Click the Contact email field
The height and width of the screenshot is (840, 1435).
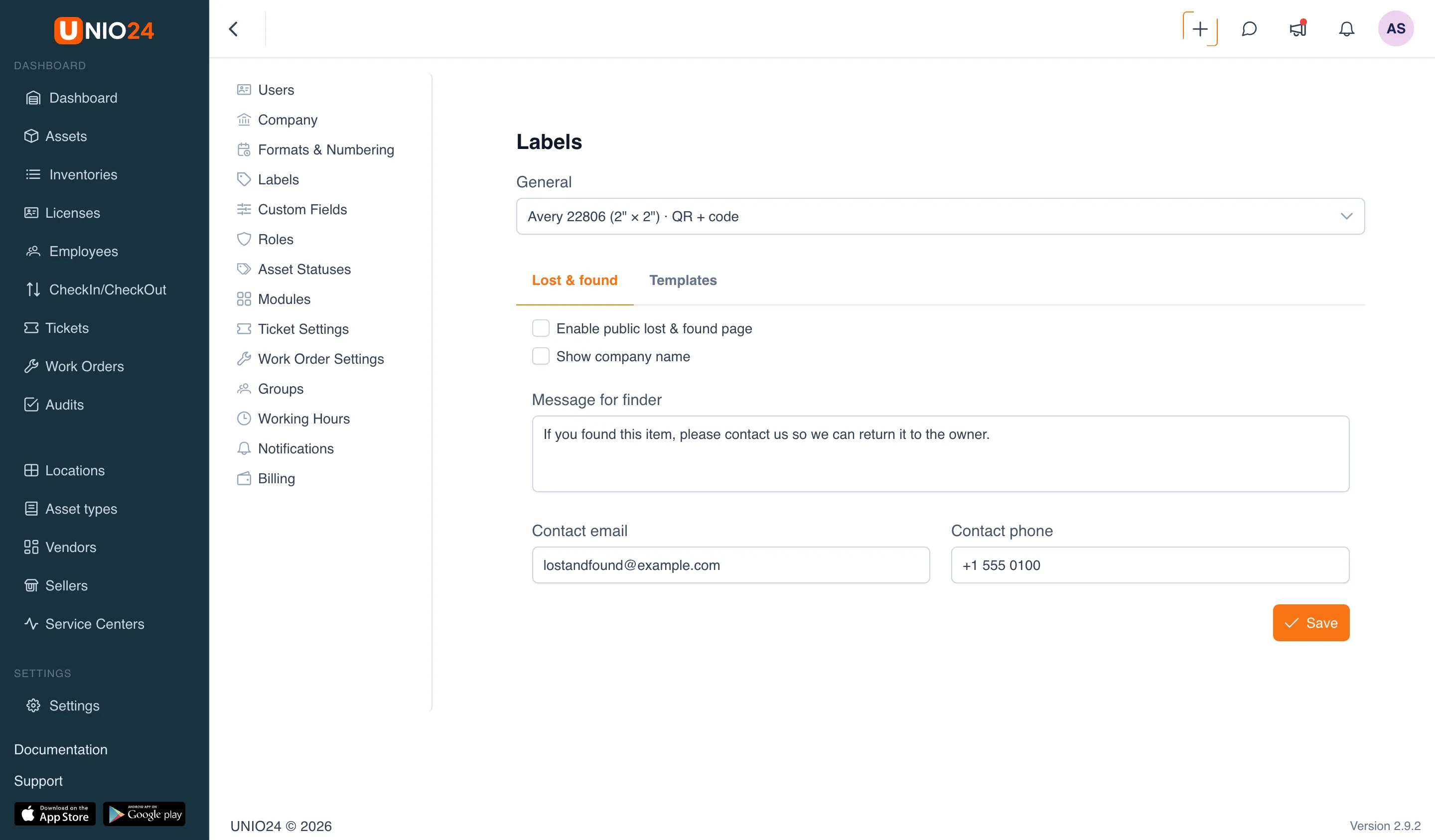[730, 565]
